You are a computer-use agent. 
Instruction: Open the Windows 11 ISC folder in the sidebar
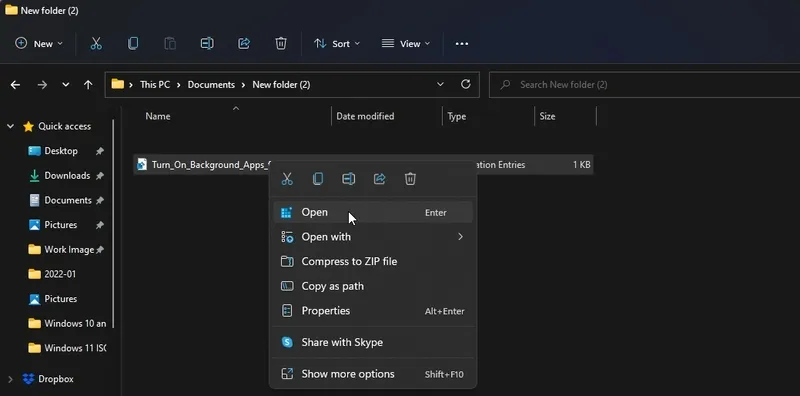[x=67, y=348]
